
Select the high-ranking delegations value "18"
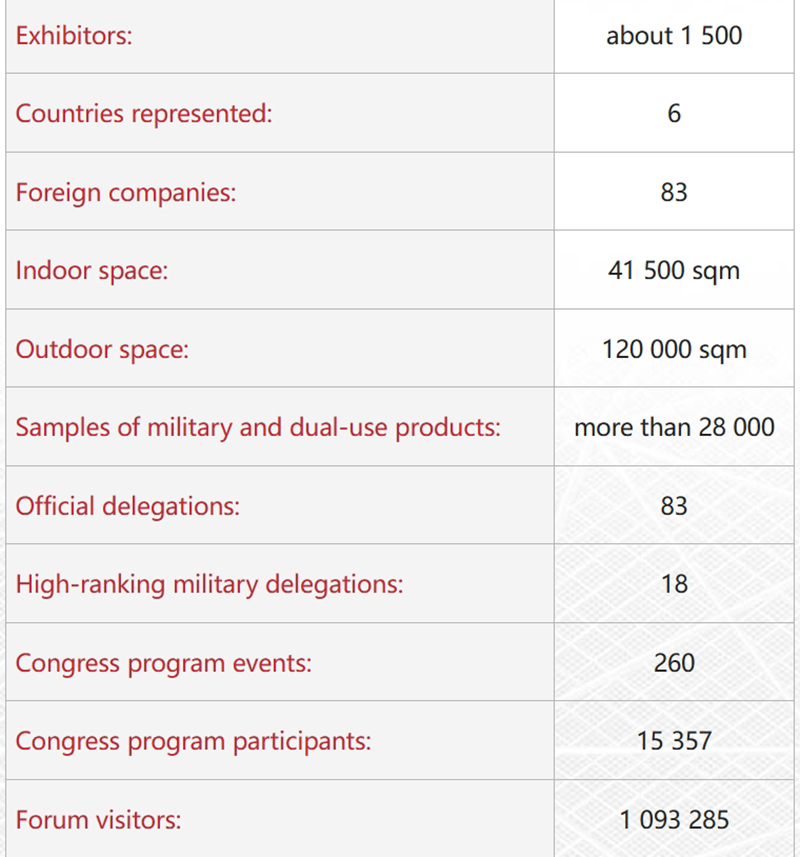tap(674, 584)
